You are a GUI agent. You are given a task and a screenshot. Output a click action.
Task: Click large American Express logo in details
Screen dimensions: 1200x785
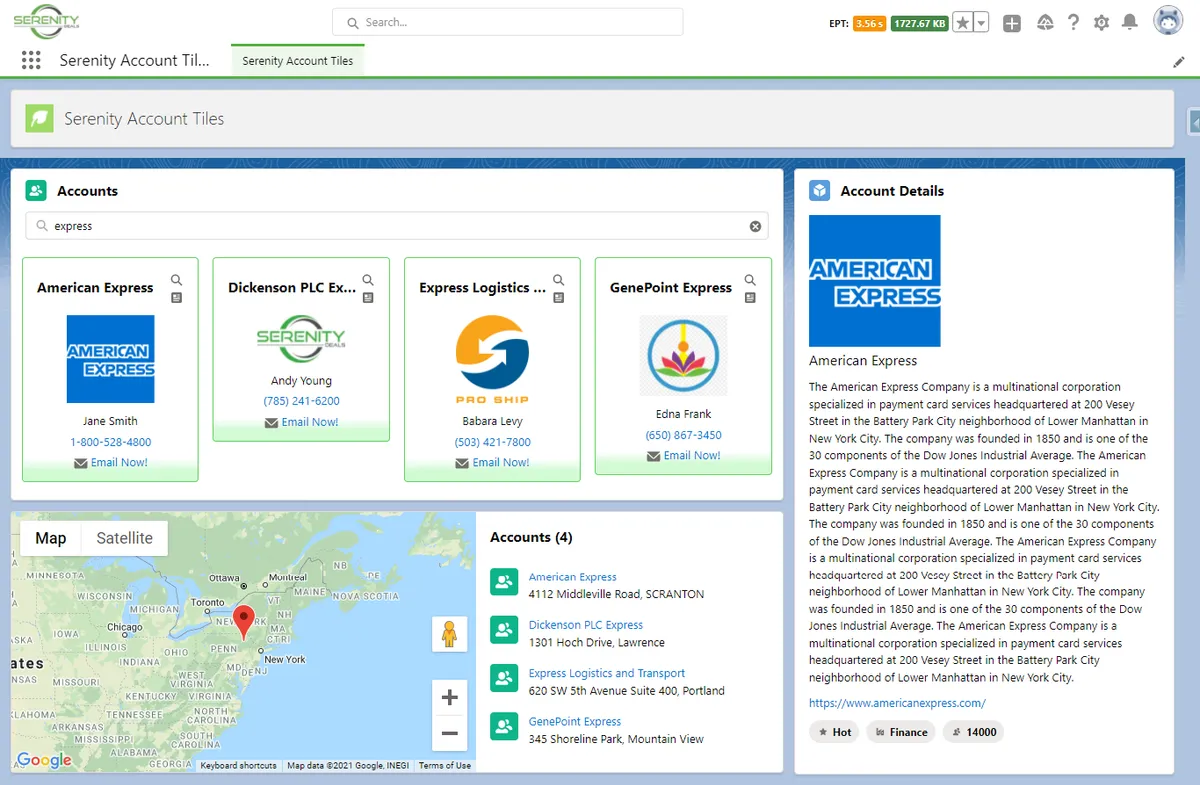click(875, 281)
